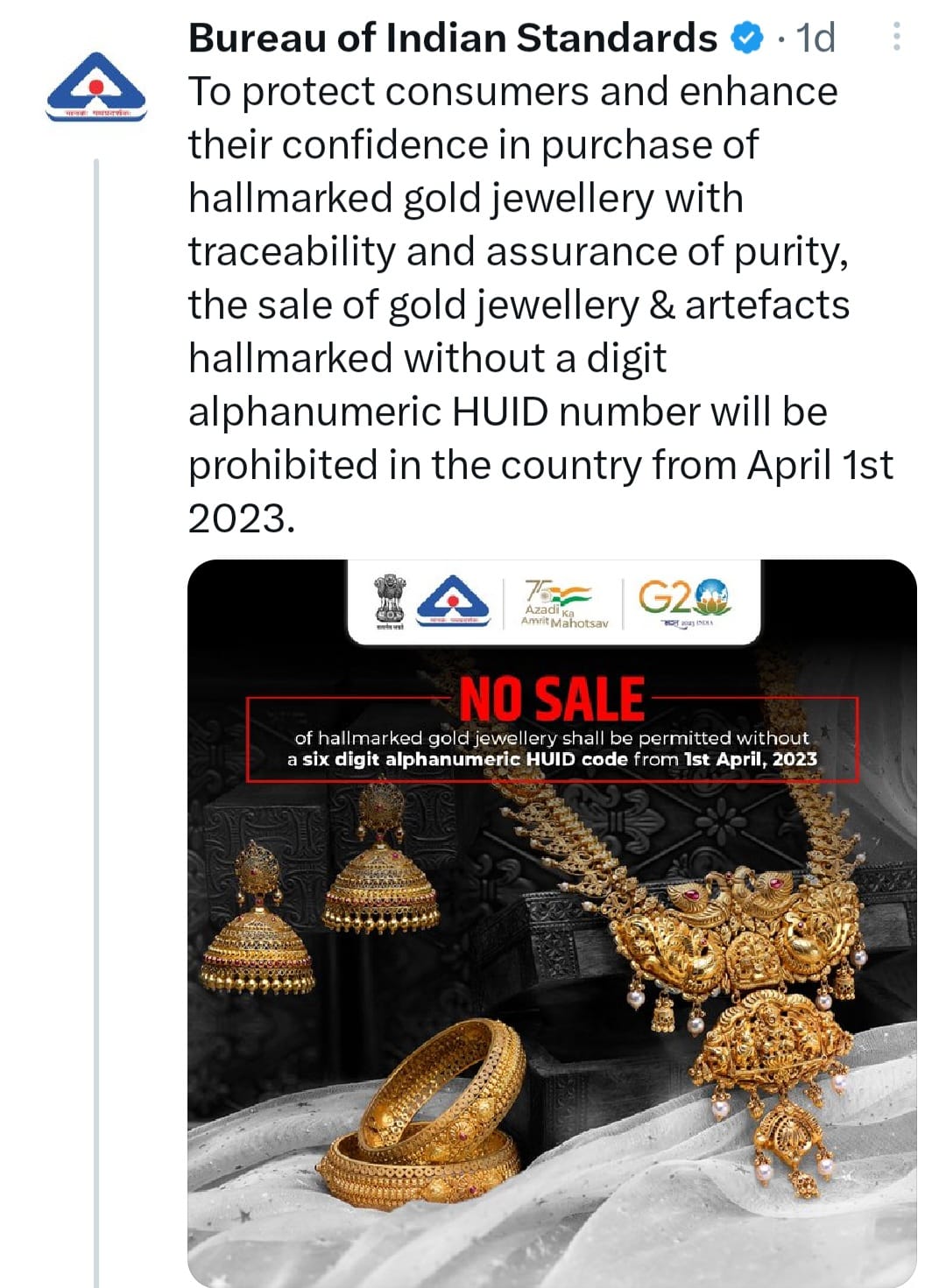Click the red "NO SALE" heading

pos(552,699)
